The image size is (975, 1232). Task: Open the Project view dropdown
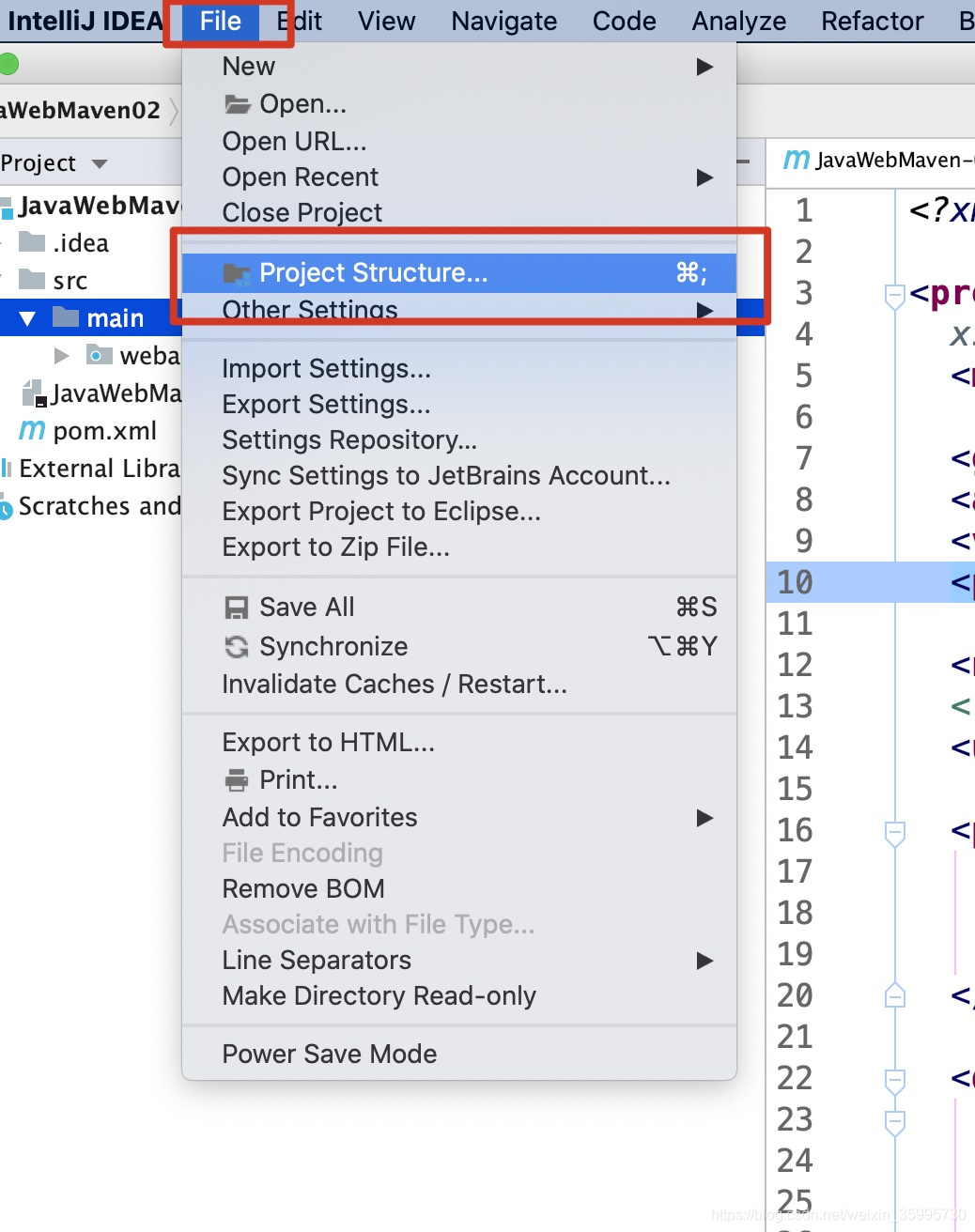[100, 164]
